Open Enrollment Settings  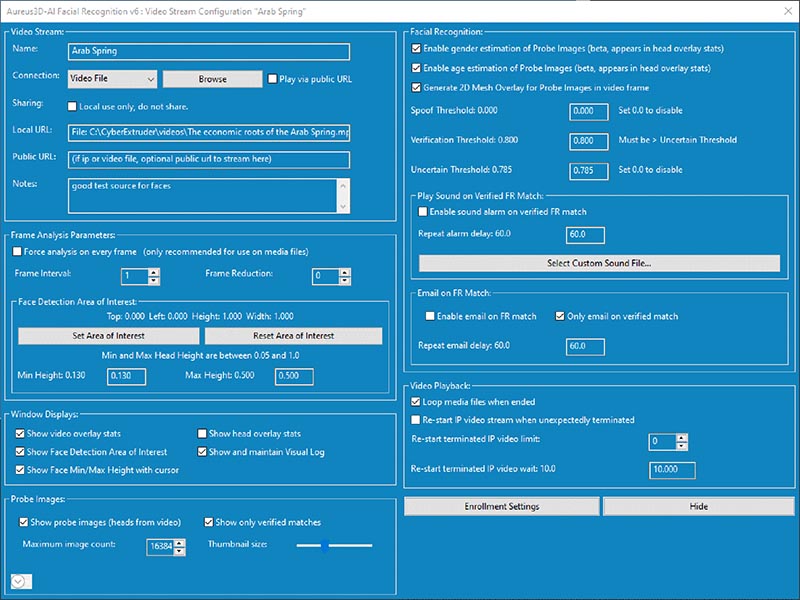[x=502, y=507]
